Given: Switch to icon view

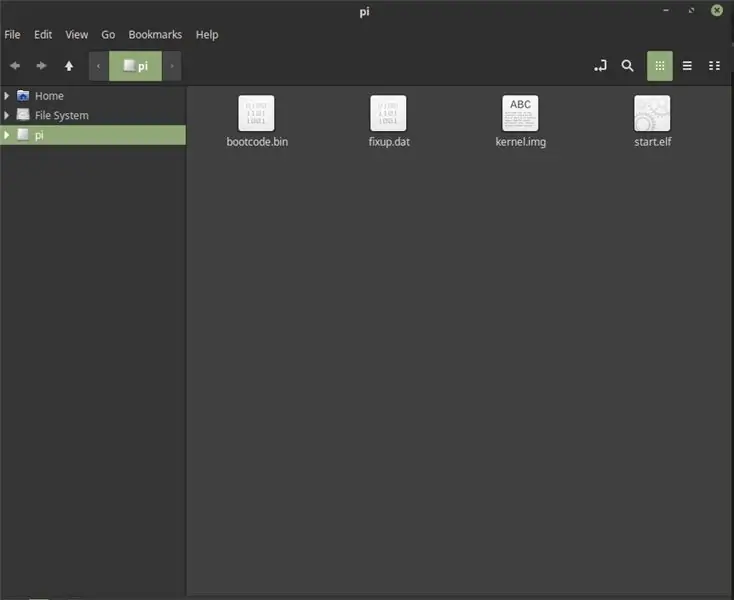Looking at the screenshot, I should click(x=660, y=66).
